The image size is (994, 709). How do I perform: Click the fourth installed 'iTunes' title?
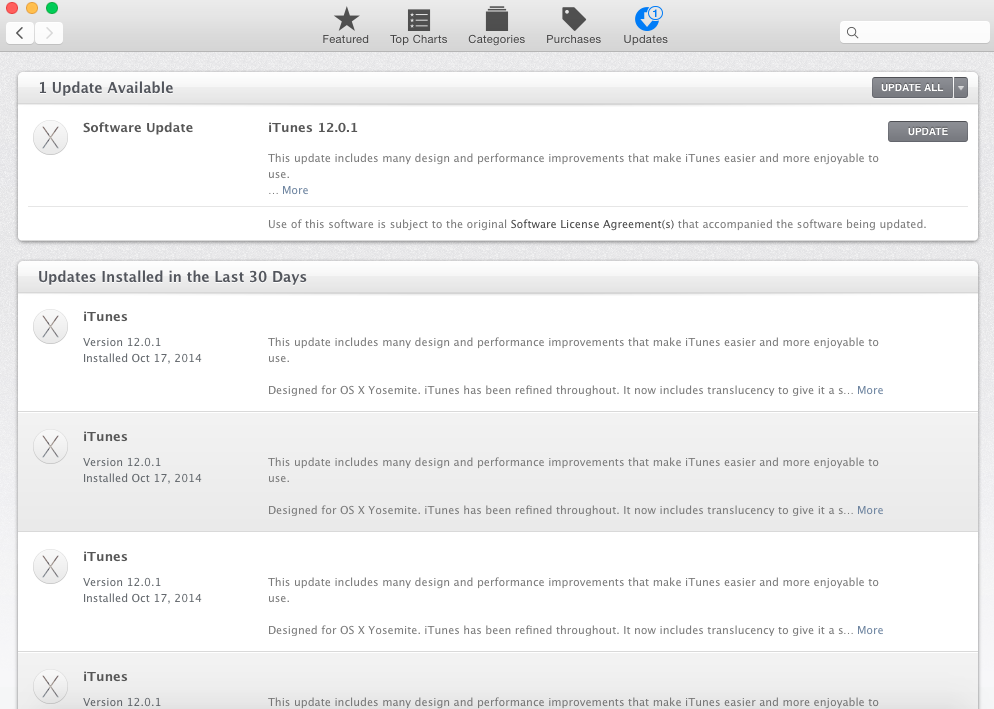click(105, 676)
